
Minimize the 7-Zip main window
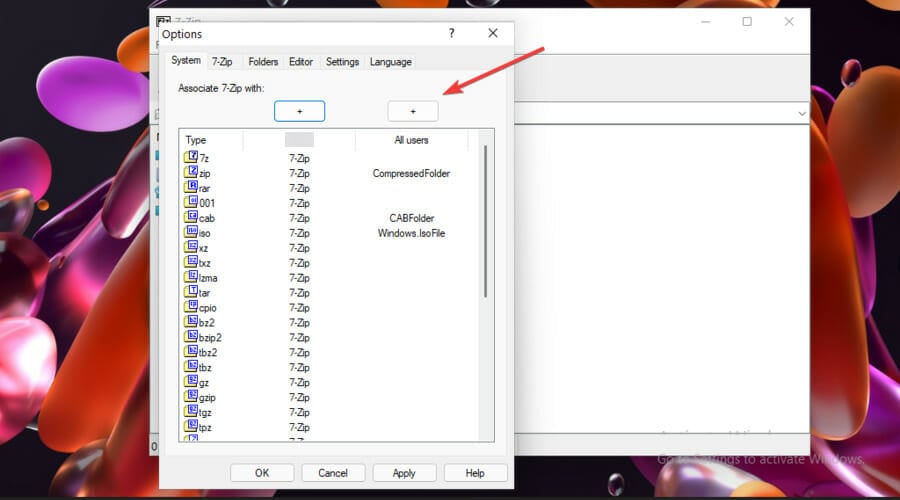point(706,22)
